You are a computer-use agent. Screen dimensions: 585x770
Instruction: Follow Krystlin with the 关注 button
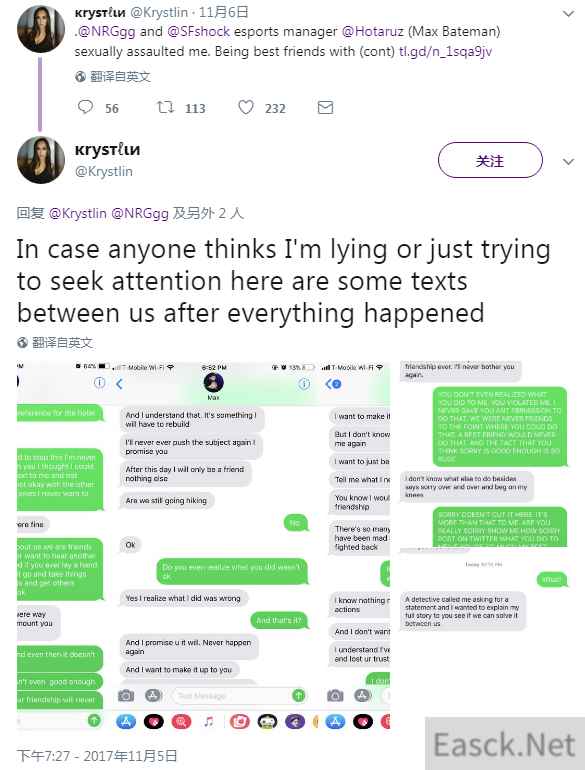(490, 160)
